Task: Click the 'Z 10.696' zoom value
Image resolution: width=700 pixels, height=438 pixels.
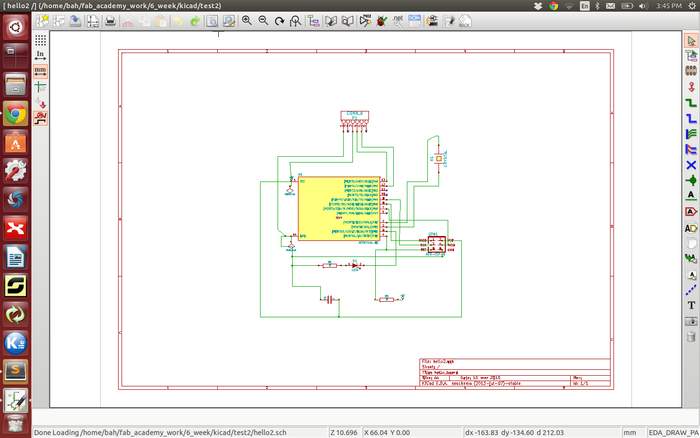Action: (344, 433)
